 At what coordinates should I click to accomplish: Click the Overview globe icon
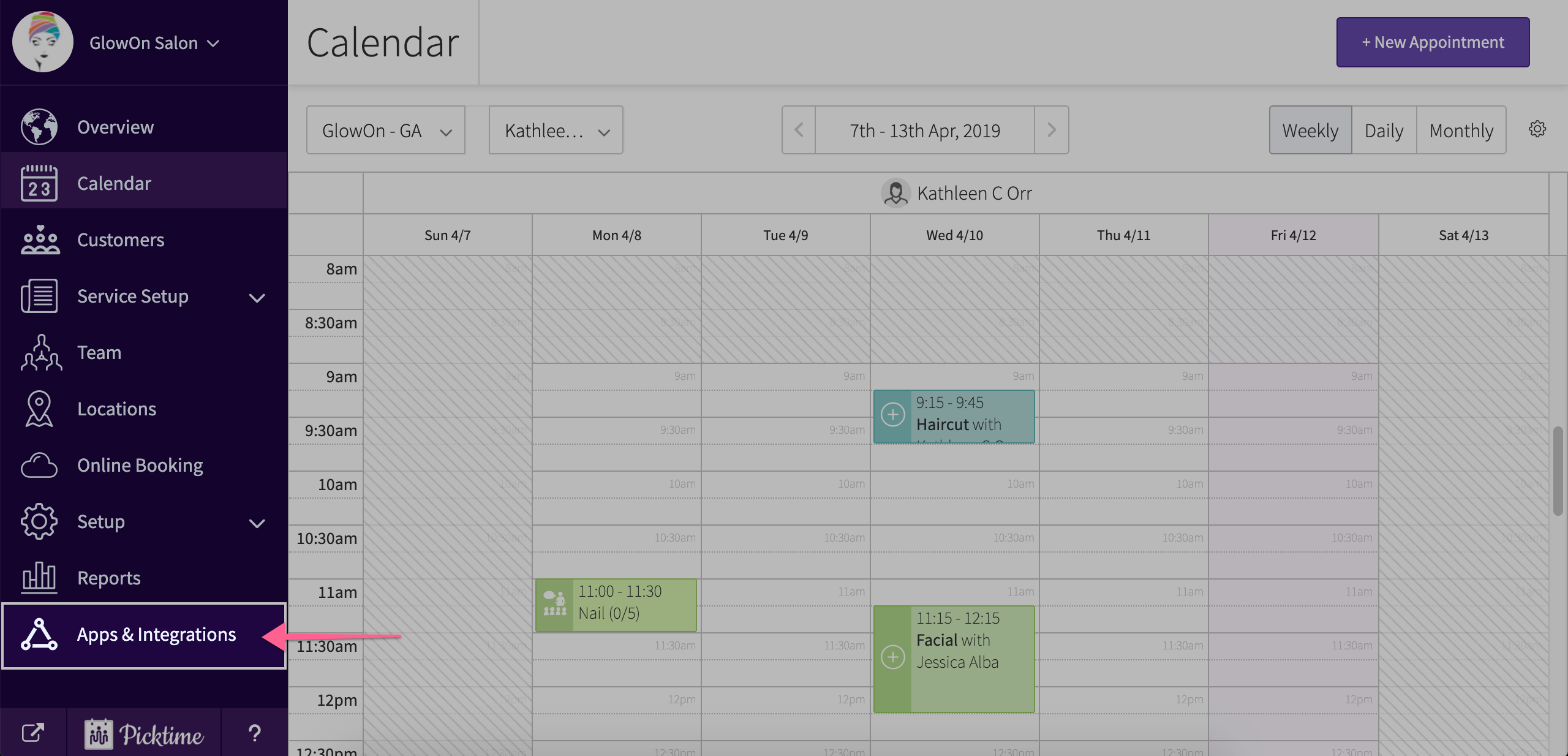coord(39,127)
